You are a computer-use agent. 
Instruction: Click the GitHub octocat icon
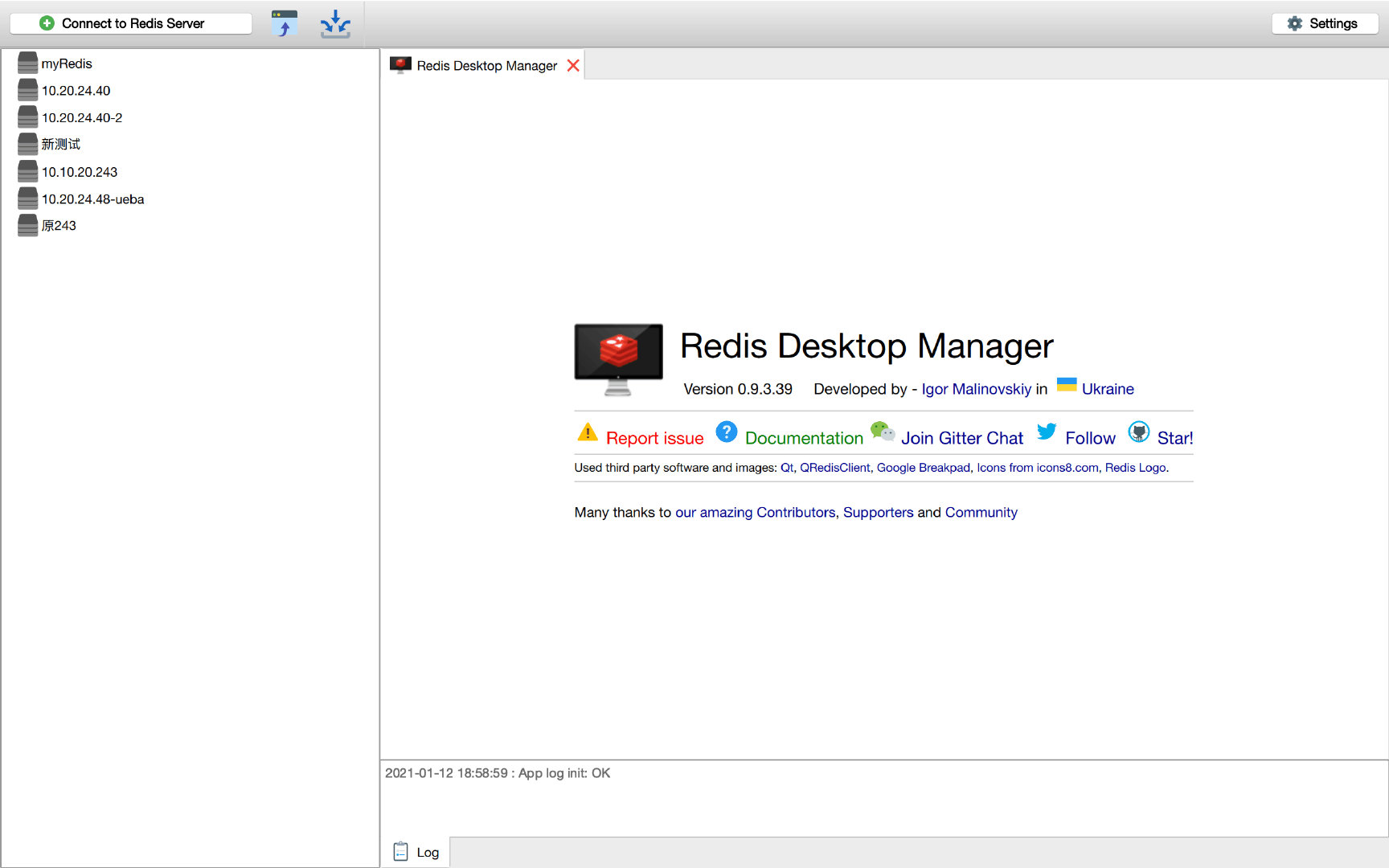coord(1139,432)
